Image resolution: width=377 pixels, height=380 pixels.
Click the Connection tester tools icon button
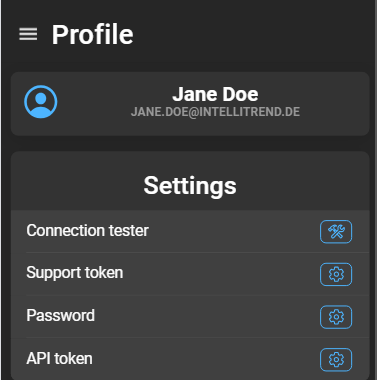pyautogui.click(x=336, y=232)
